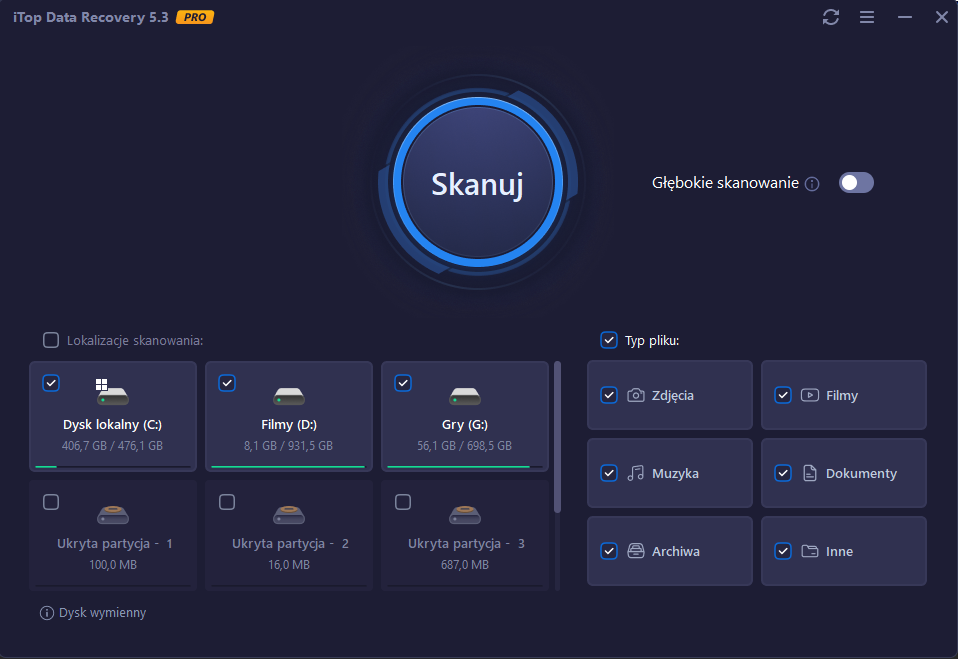Check the Lokalizacje skanowania checkbox

[51, 340]
